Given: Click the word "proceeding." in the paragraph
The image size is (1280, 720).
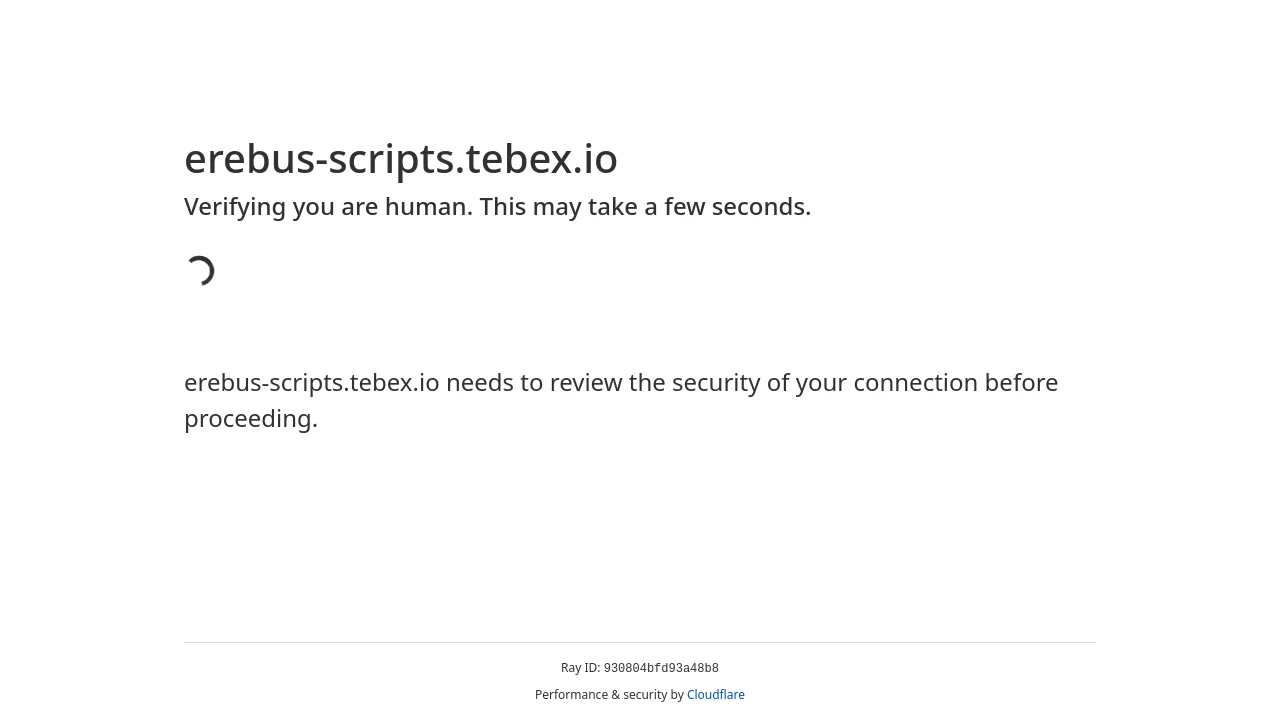Looking at the screenshot, I should (x=251, y=419).
